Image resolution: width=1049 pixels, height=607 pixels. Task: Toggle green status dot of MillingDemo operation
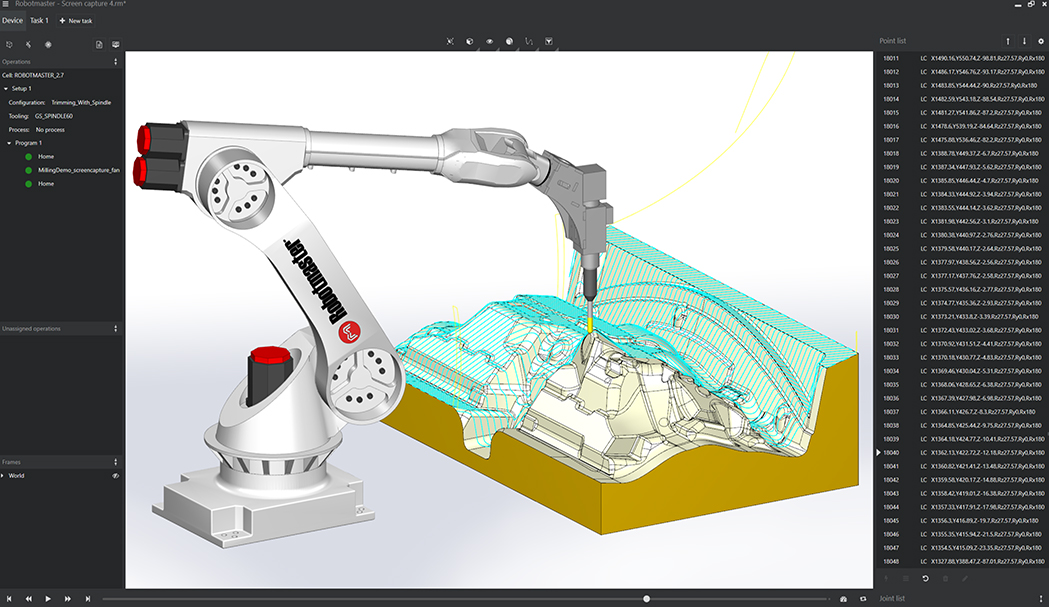tap(28, 170)
